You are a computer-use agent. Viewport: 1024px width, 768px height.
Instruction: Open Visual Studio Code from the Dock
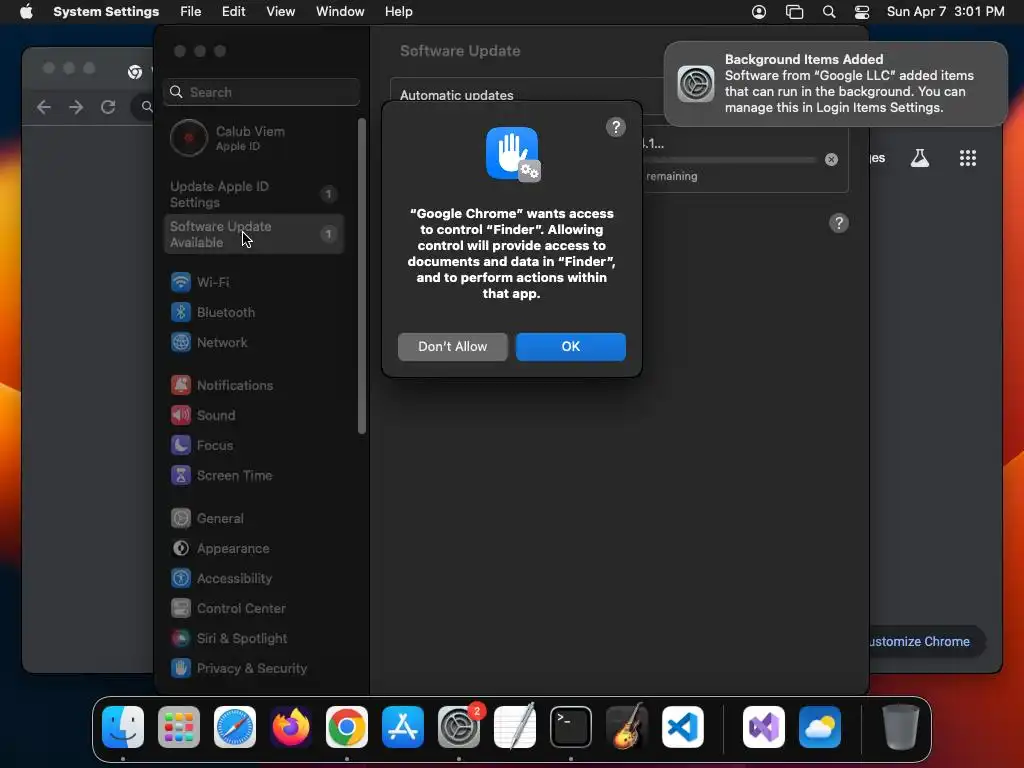[682, 727]
